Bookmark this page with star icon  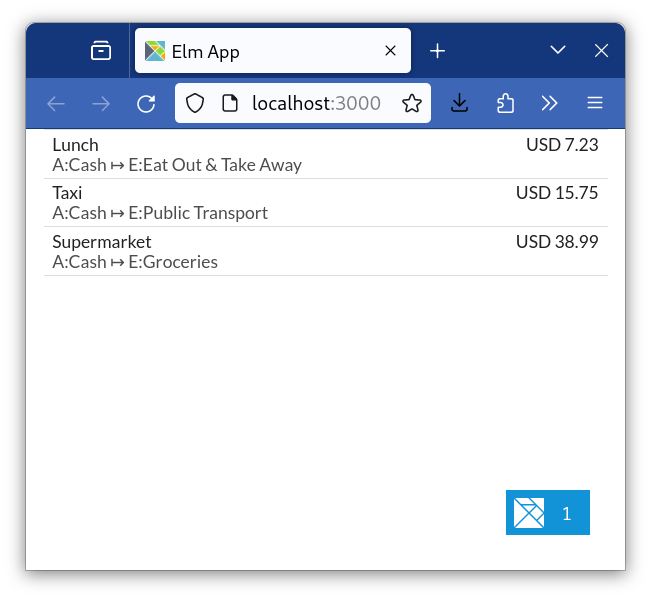[x=411, y=103]
